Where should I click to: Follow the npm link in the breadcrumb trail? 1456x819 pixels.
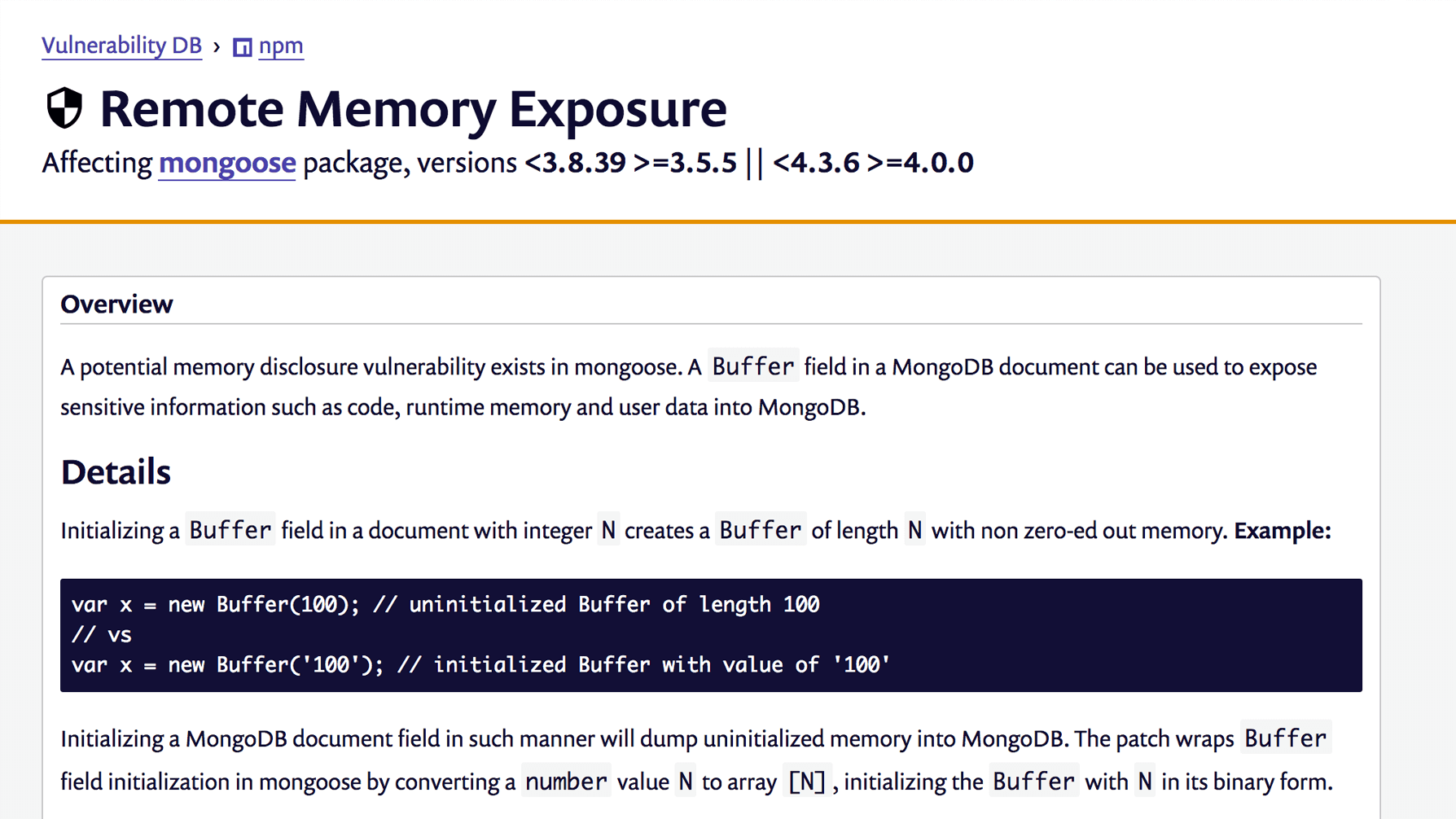pyautogui.click(x=281, y=46)
